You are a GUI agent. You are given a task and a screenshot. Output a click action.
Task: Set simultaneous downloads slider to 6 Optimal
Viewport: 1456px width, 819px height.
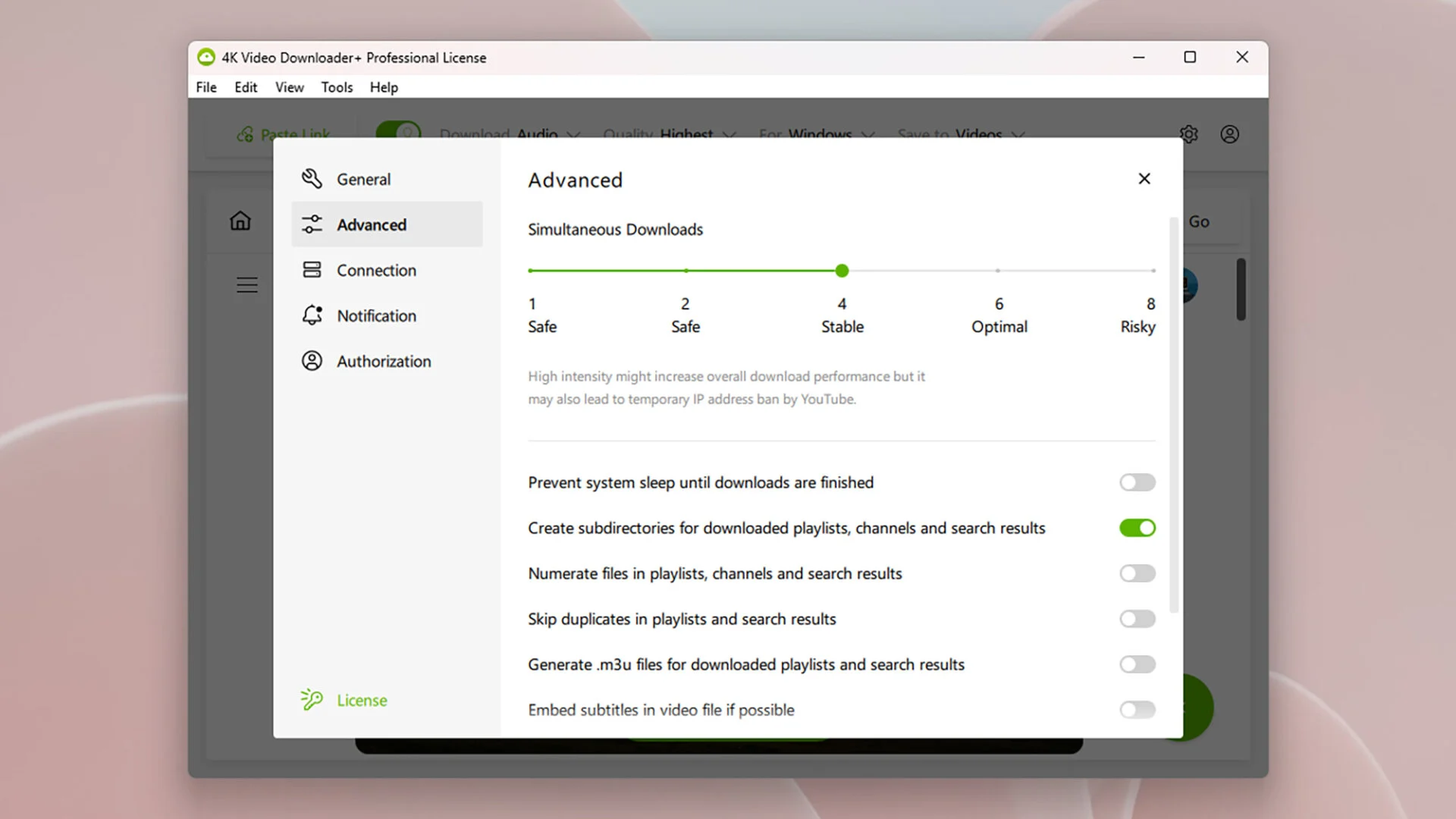998,271
